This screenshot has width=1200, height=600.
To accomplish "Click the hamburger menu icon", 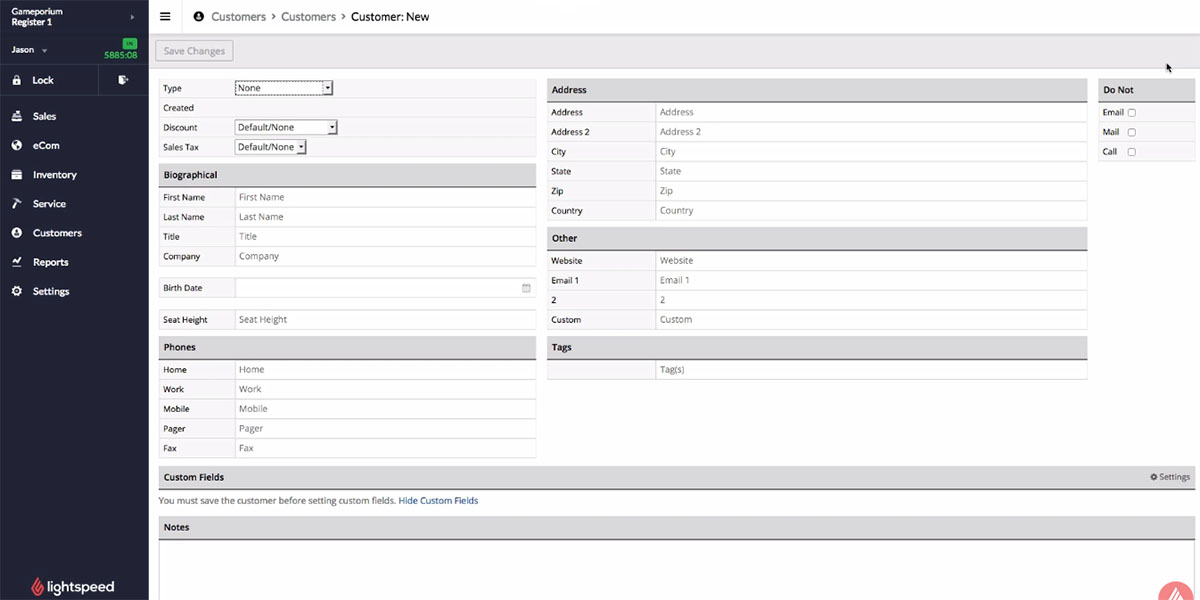I will (165, 17).
